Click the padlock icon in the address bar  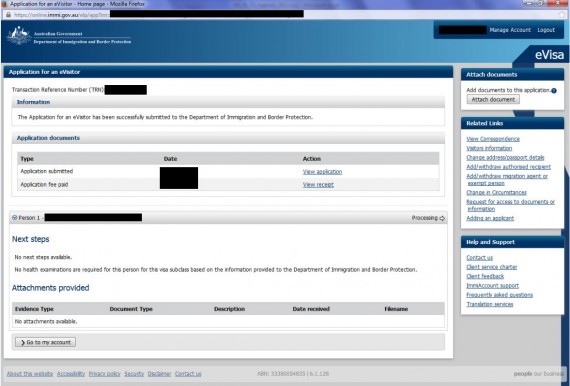coord(8,15)
